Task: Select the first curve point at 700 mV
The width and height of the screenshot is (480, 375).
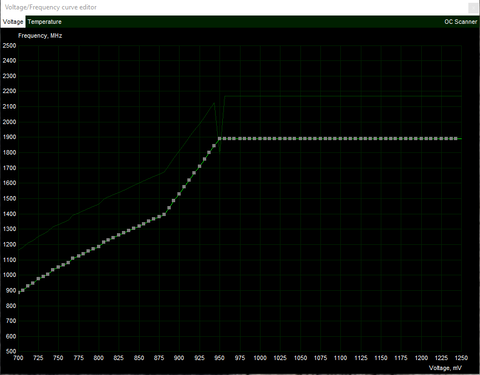Action: point(19,292)
